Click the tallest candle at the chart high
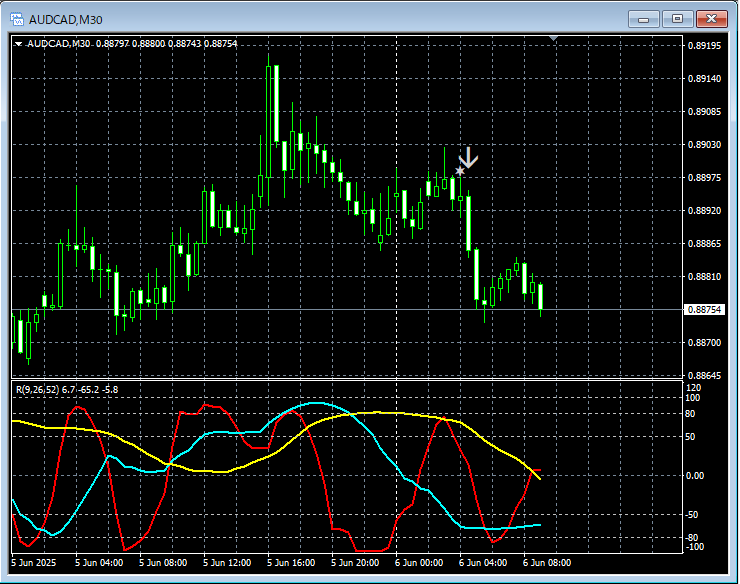 [x=269, y=122]
